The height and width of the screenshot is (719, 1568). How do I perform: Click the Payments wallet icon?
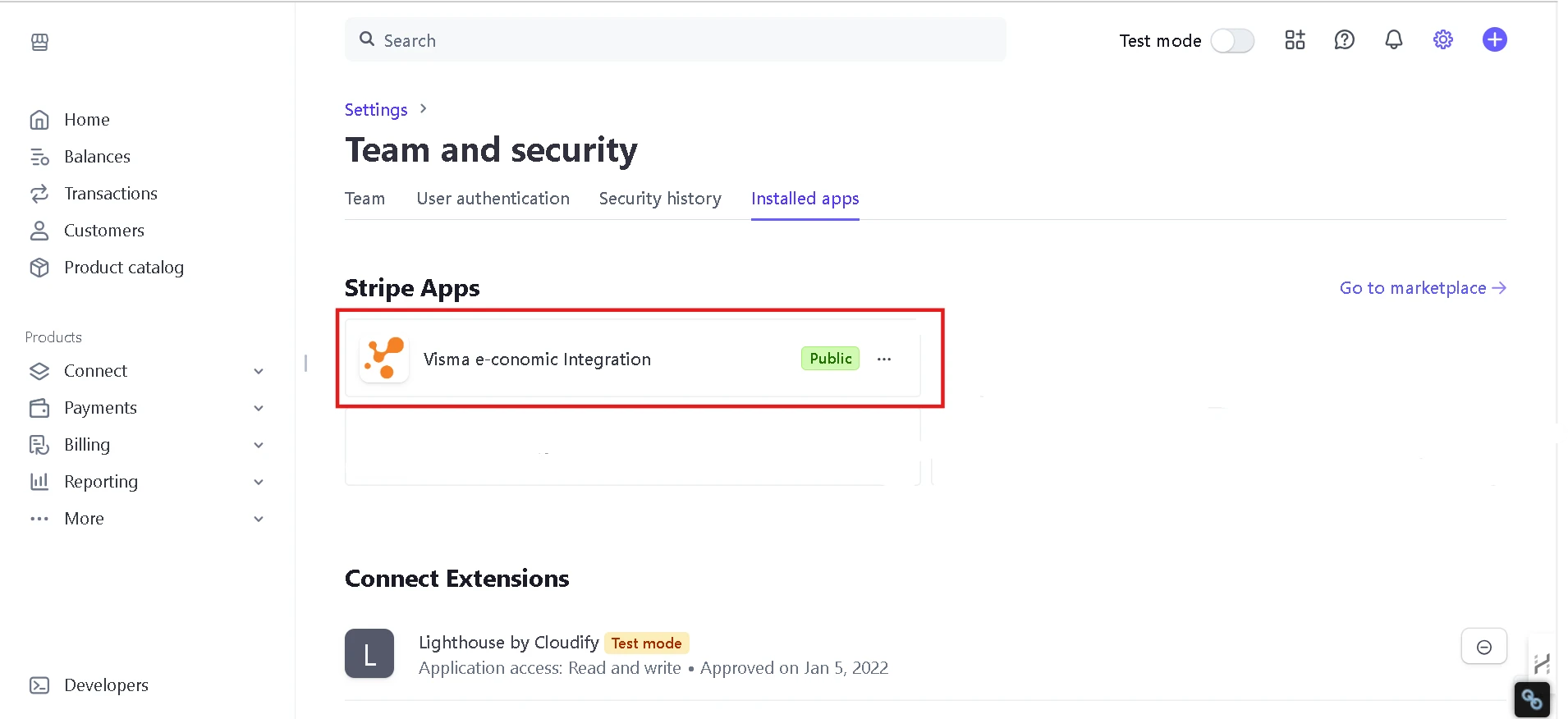click(39, 408)
